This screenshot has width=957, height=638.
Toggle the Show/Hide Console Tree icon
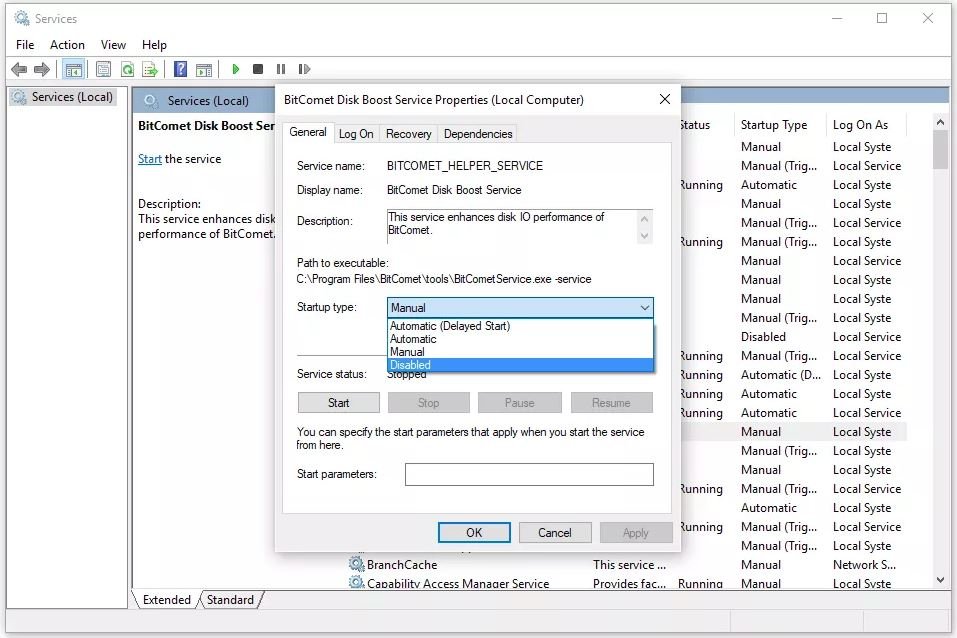(x=73, y=69)
